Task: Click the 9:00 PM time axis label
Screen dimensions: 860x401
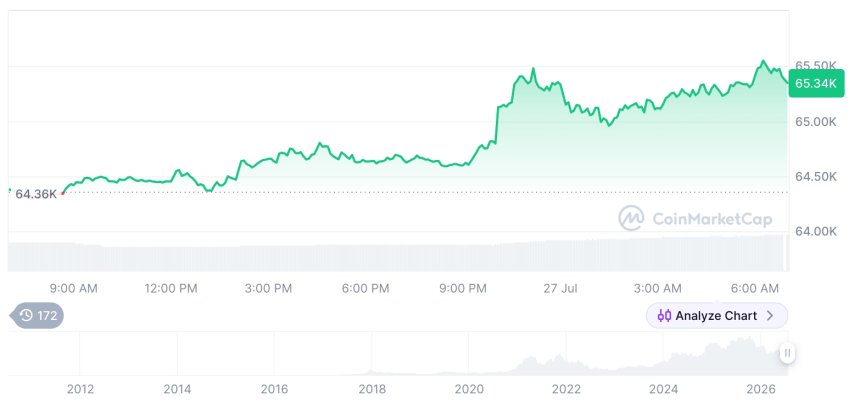Action: pyautogui.click(x=463, y=289)
